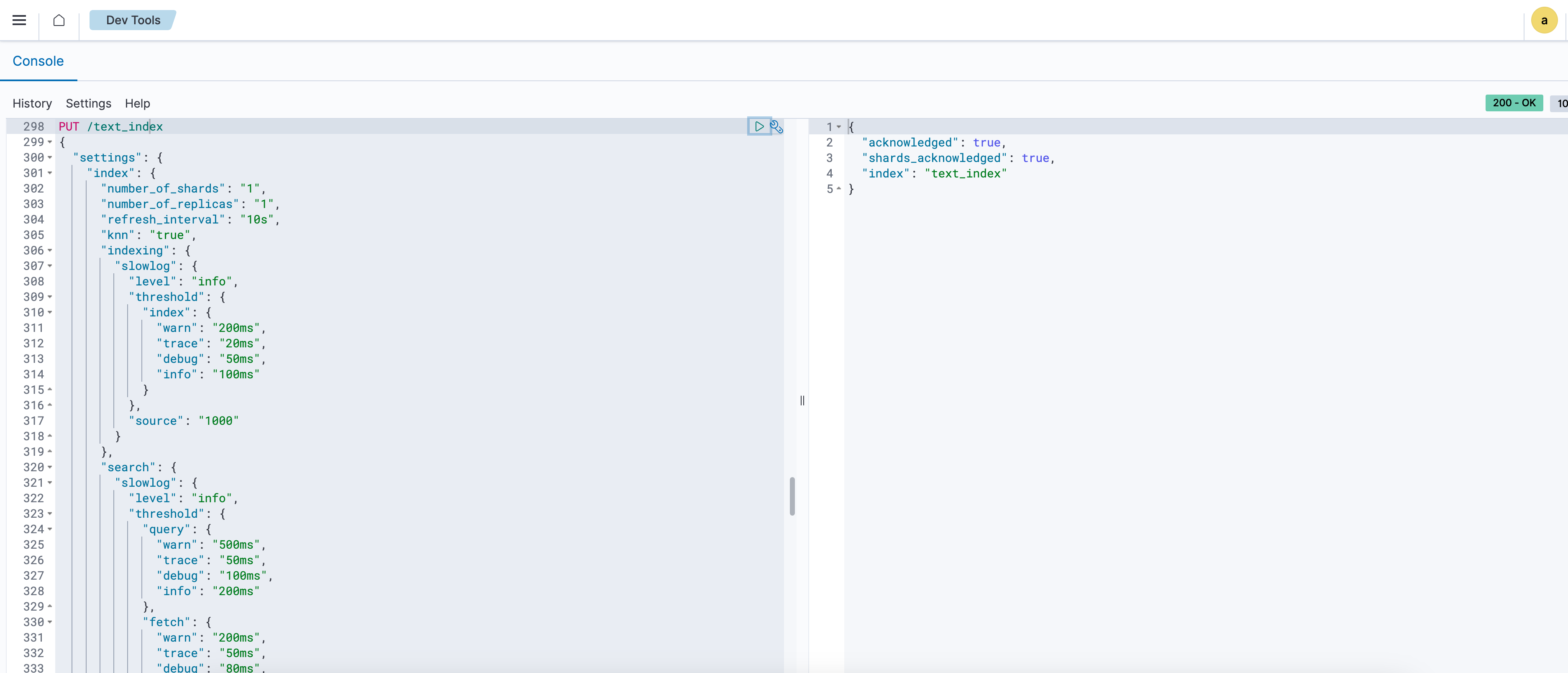Click the "knn" setting key
Viewport: 1568px width, 673px height.
pos(118,235)
